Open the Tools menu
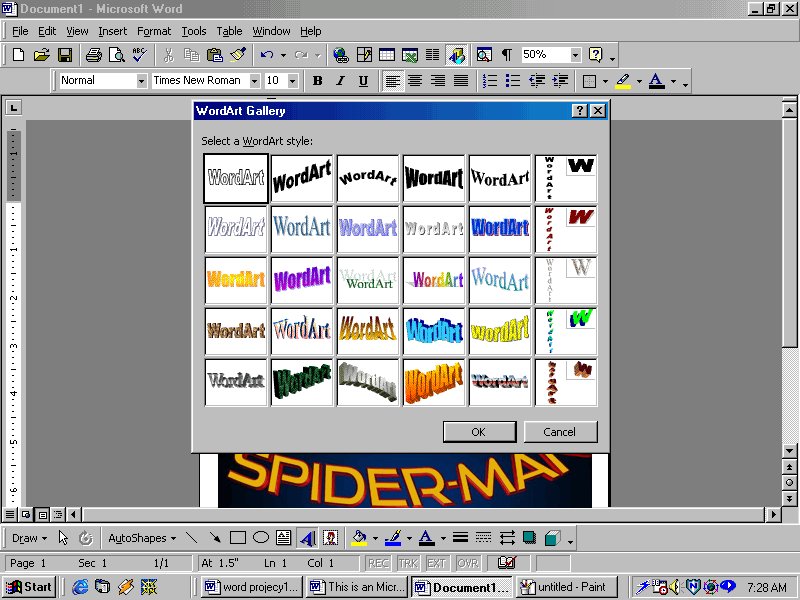The image size is (800, 600). point(194,31)
